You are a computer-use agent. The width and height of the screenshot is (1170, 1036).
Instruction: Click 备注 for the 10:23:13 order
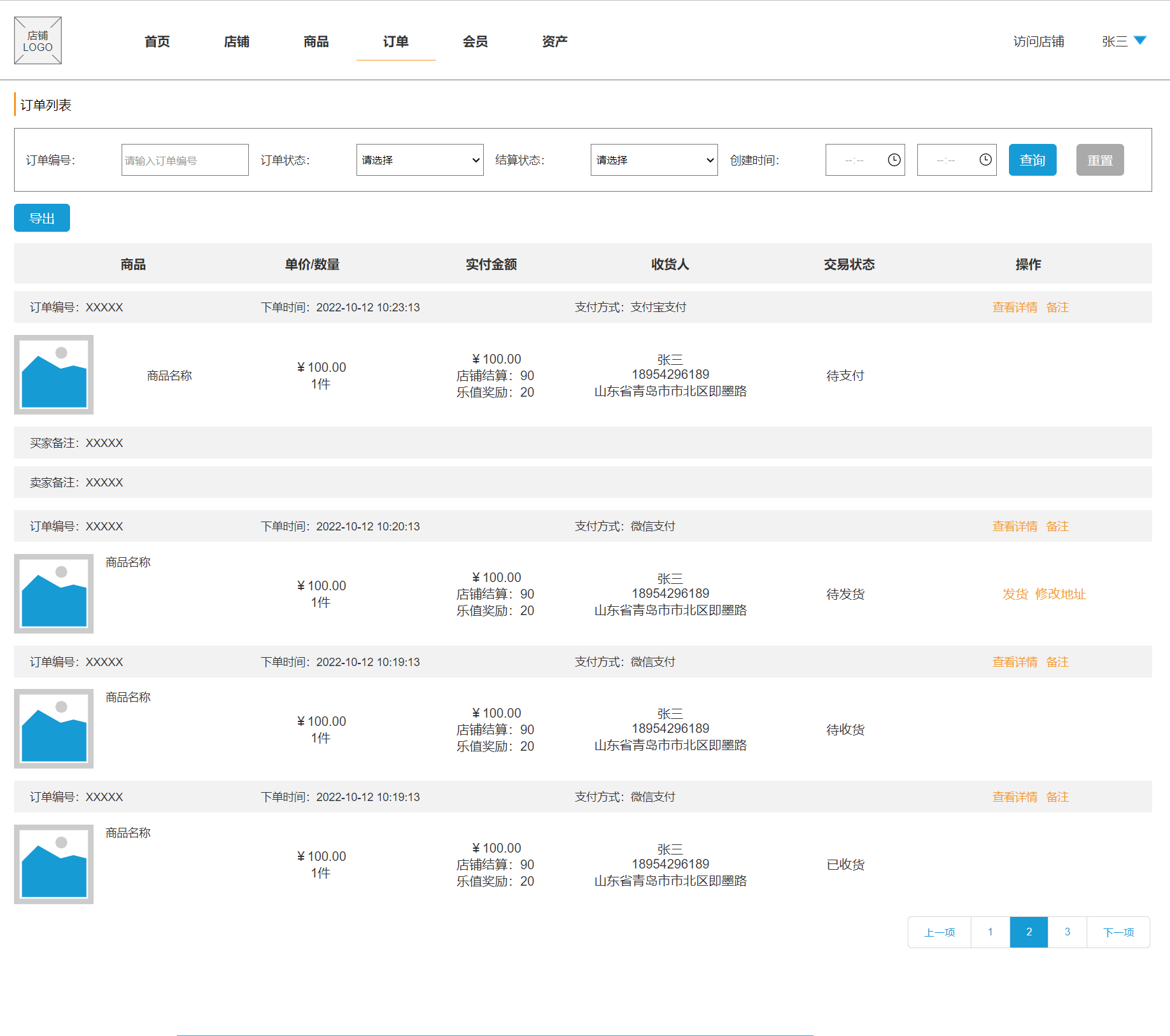click(x=1057, y=307)
